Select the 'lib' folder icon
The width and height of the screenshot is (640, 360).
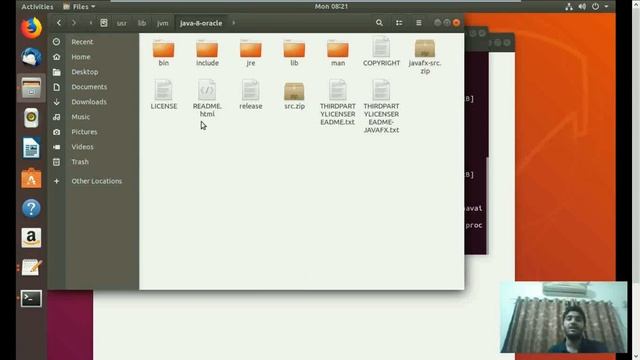pos(294,52)
